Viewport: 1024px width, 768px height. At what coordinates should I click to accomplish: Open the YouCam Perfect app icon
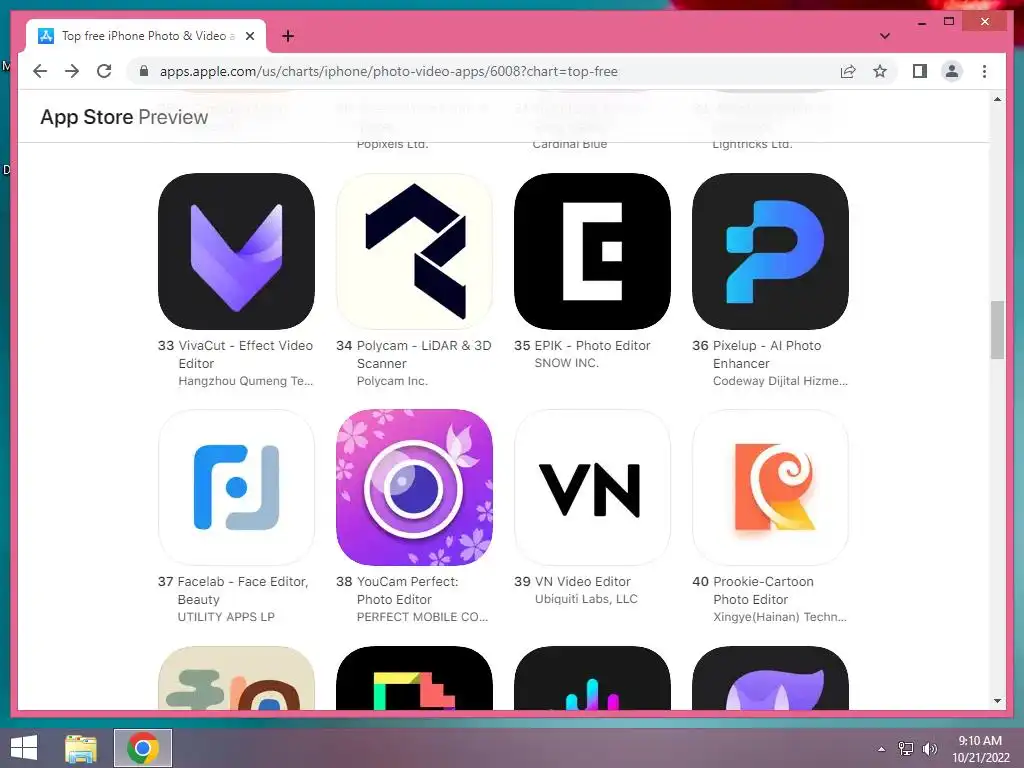click(x=414, y=487)
